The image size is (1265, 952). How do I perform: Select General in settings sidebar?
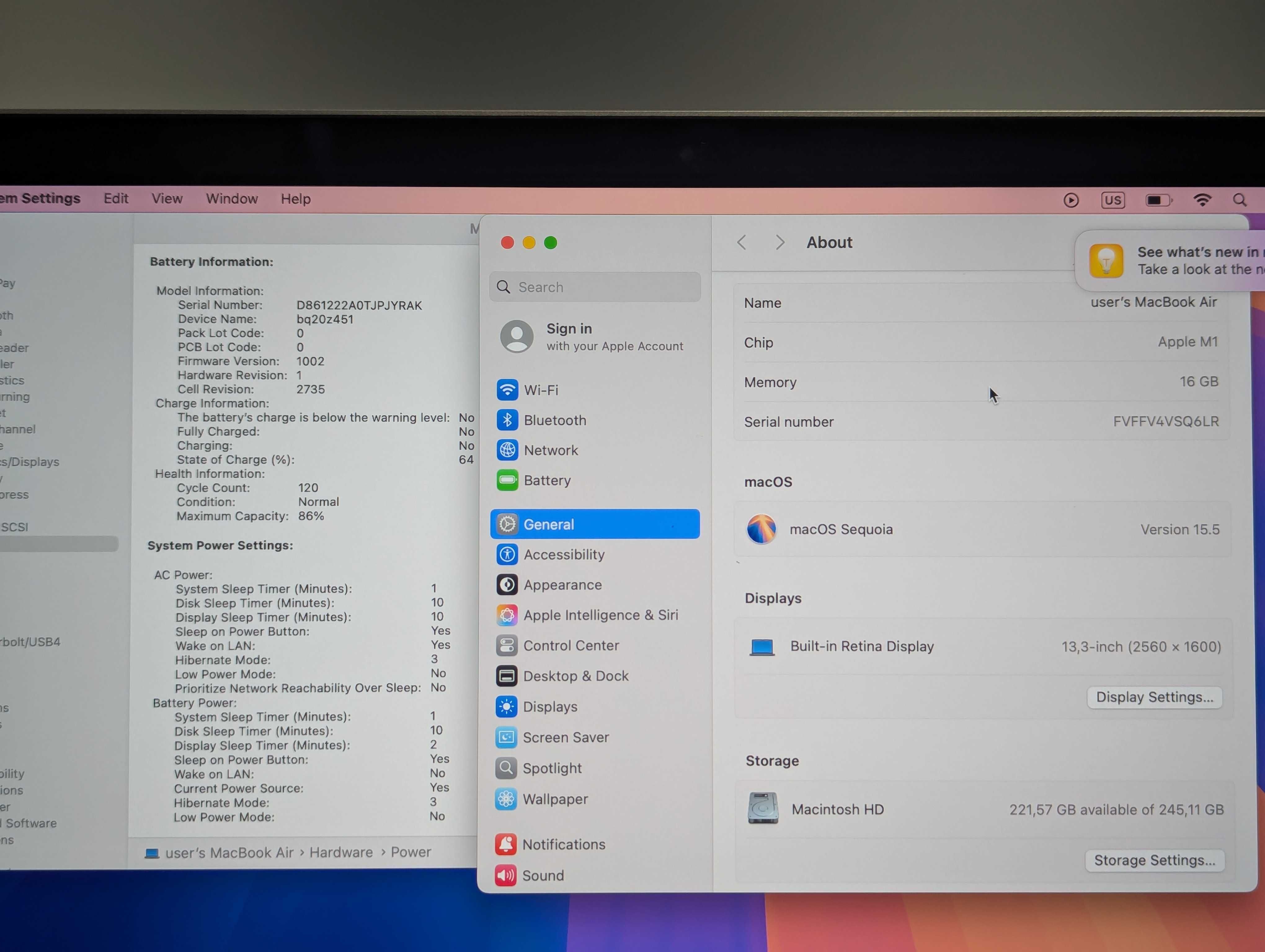pos(595,524)
